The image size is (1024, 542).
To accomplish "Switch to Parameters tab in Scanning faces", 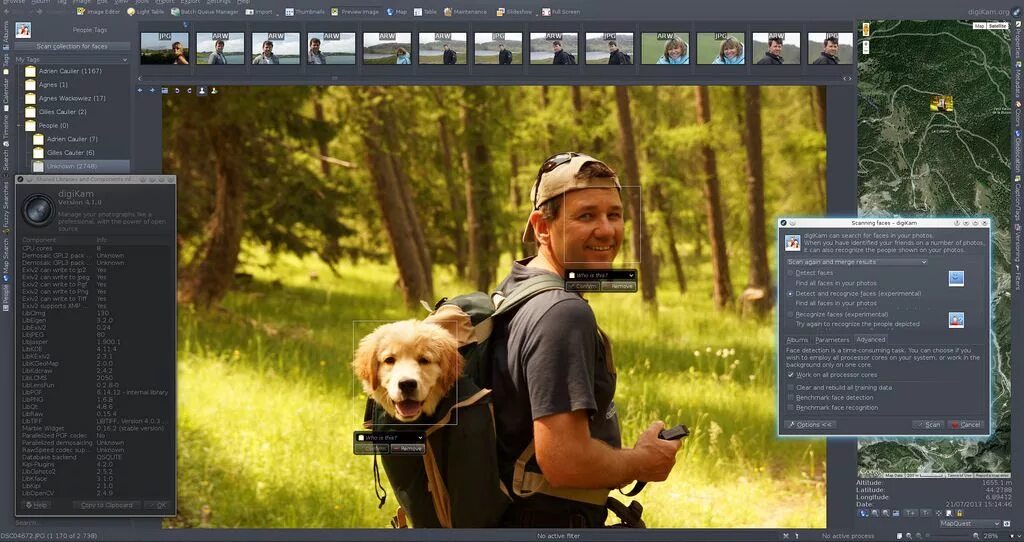I will (x=832, y=340).
